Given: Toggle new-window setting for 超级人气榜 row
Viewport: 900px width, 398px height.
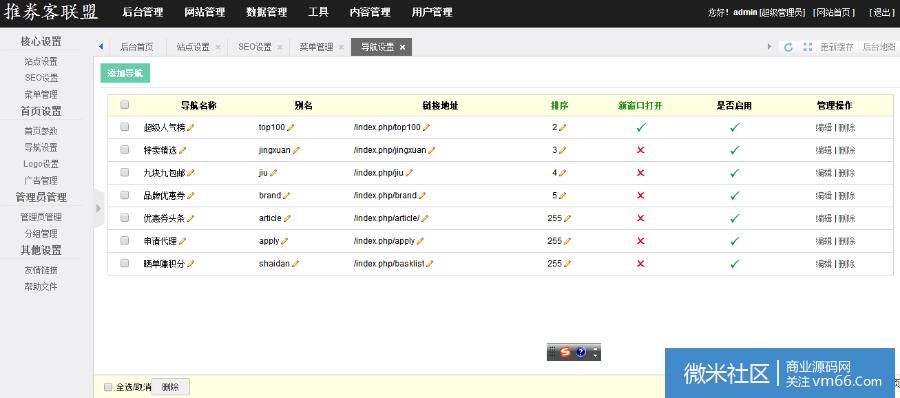Looking at the screenshot, I should click(x=641, y=127).
